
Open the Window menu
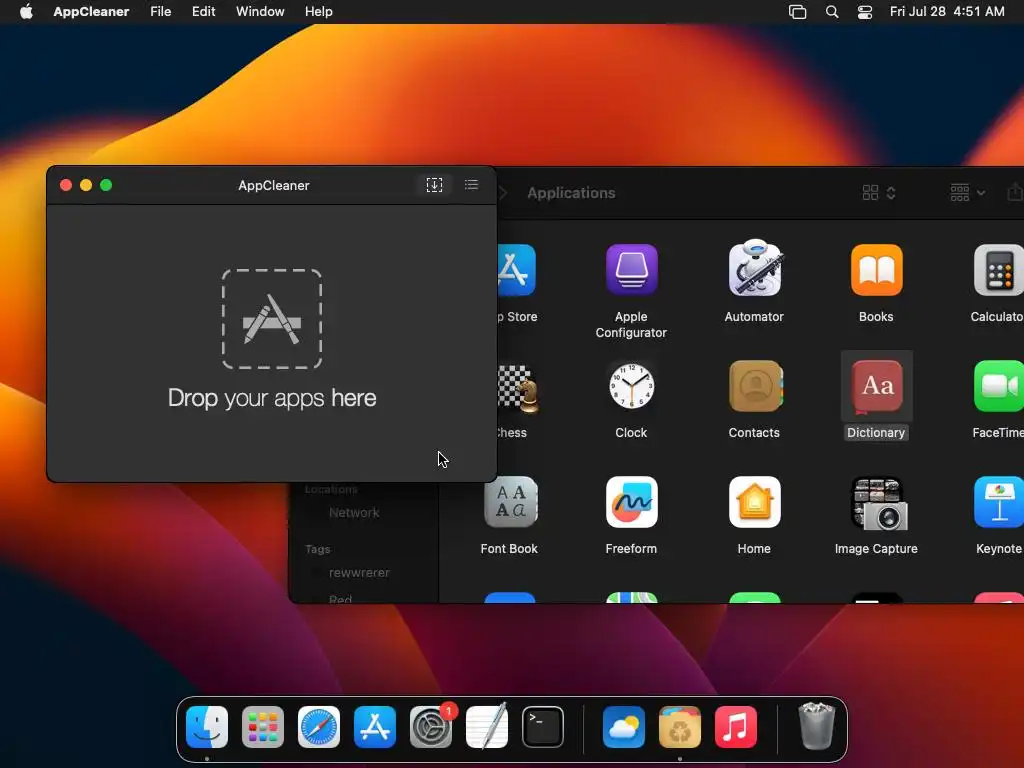coord(260,11)
